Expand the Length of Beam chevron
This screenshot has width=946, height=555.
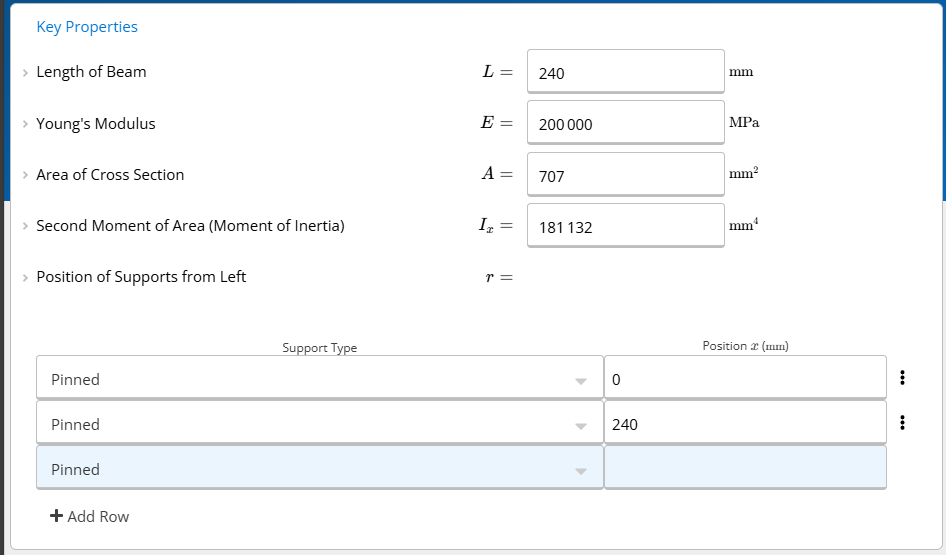pyautogui.click(x=25, y=73)
